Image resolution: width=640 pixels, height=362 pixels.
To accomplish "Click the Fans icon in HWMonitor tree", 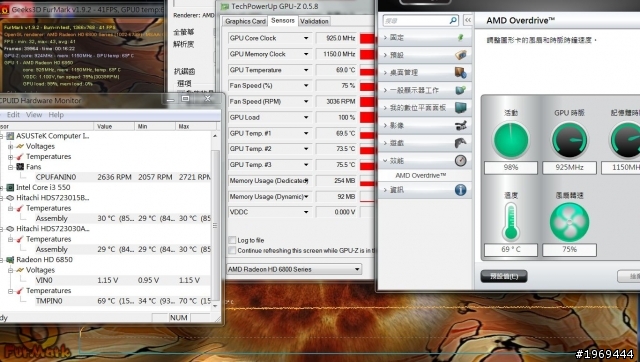I will point(20,167).
